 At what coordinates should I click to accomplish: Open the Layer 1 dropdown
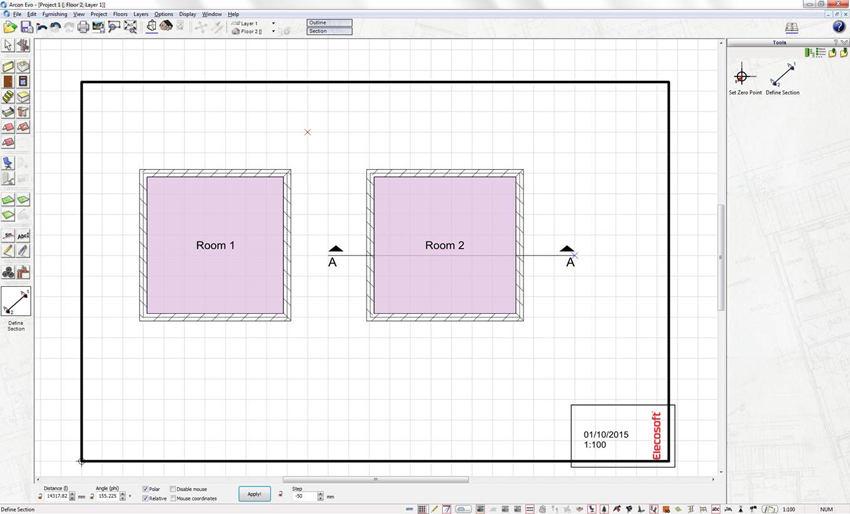[273, 23]
